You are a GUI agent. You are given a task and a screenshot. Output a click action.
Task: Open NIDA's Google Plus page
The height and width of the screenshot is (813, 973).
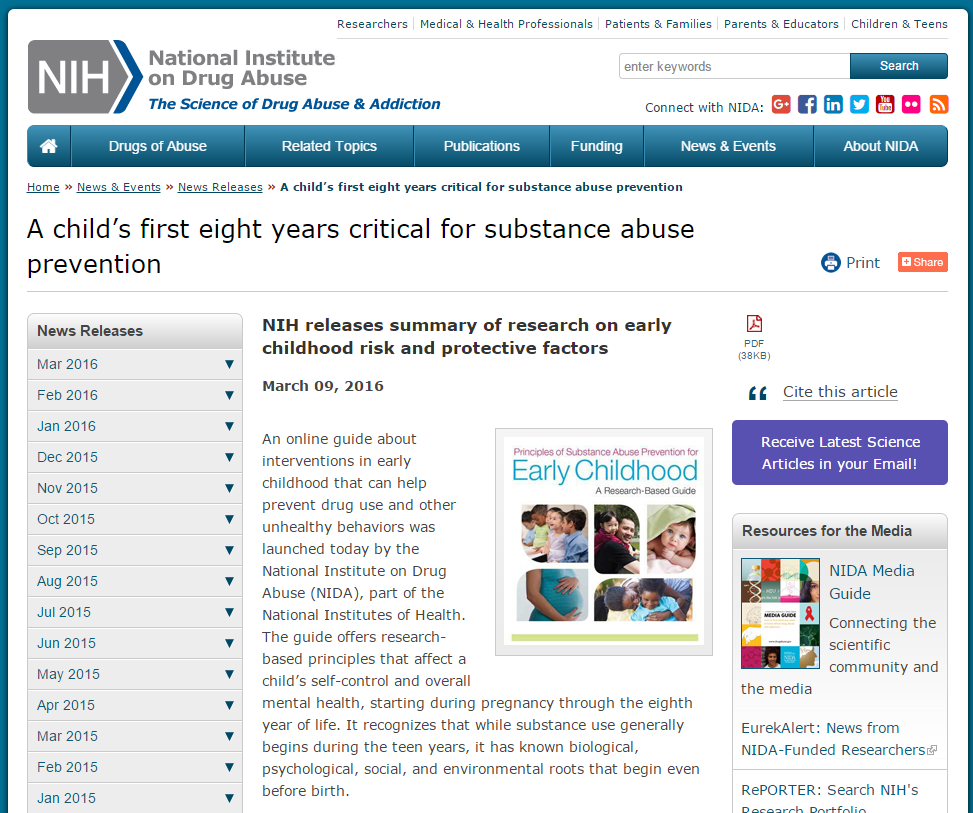tap(781, 104)
